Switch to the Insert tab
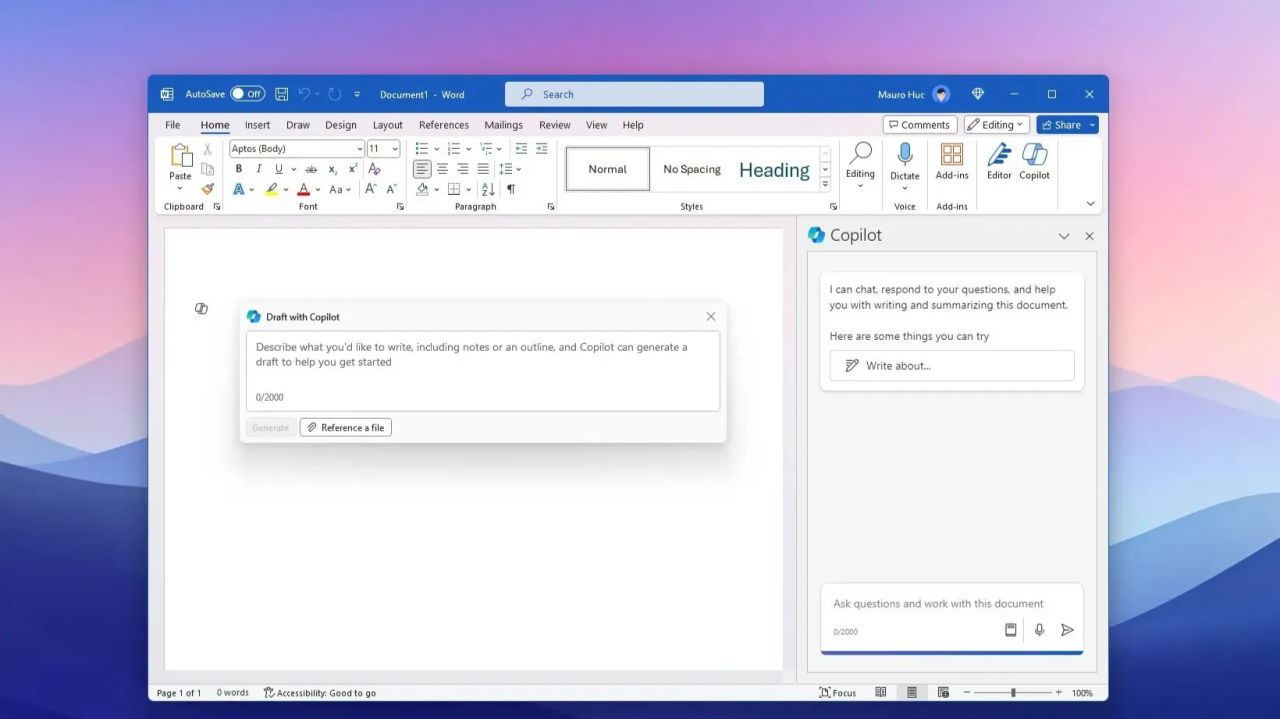This screenshot has width=1280, height=719. click(257, 125)
